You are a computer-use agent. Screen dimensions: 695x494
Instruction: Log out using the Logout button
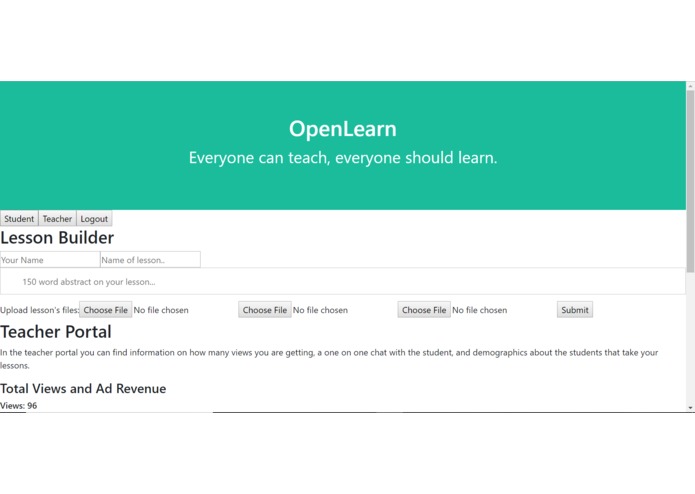94,219
